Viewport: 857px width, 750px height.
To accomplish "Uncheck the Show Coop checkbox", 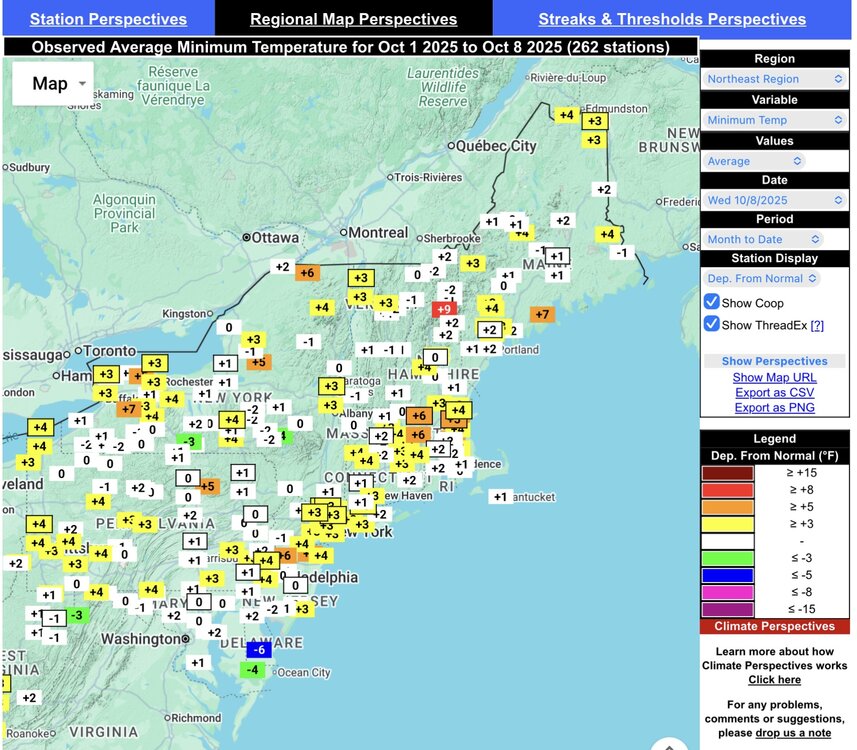I will click(712, 302).
